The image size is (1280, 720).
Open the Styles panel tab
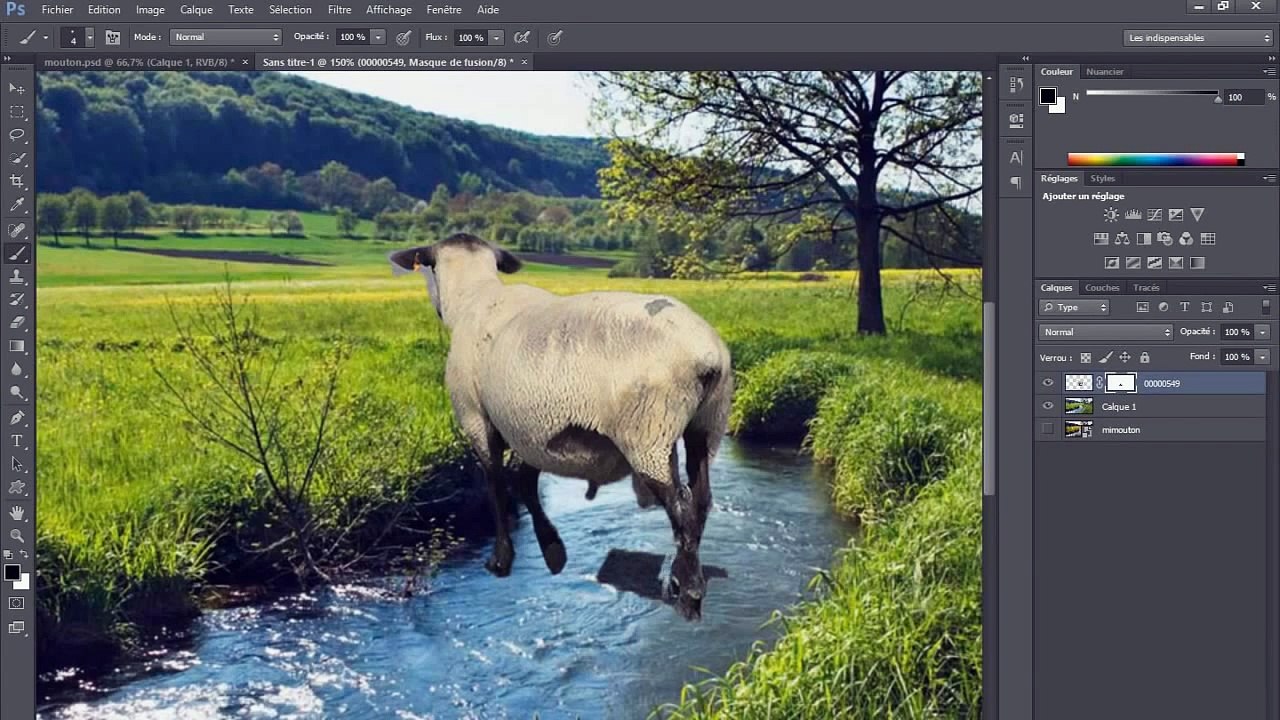point(1102,178)
